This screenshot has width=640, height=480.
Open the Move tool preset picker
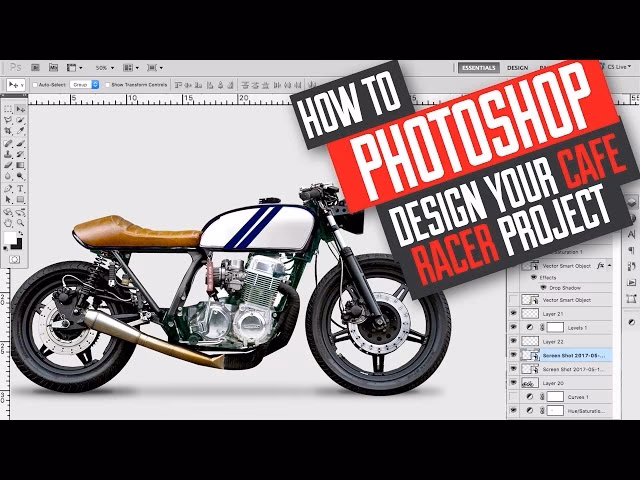click(16, 84)
